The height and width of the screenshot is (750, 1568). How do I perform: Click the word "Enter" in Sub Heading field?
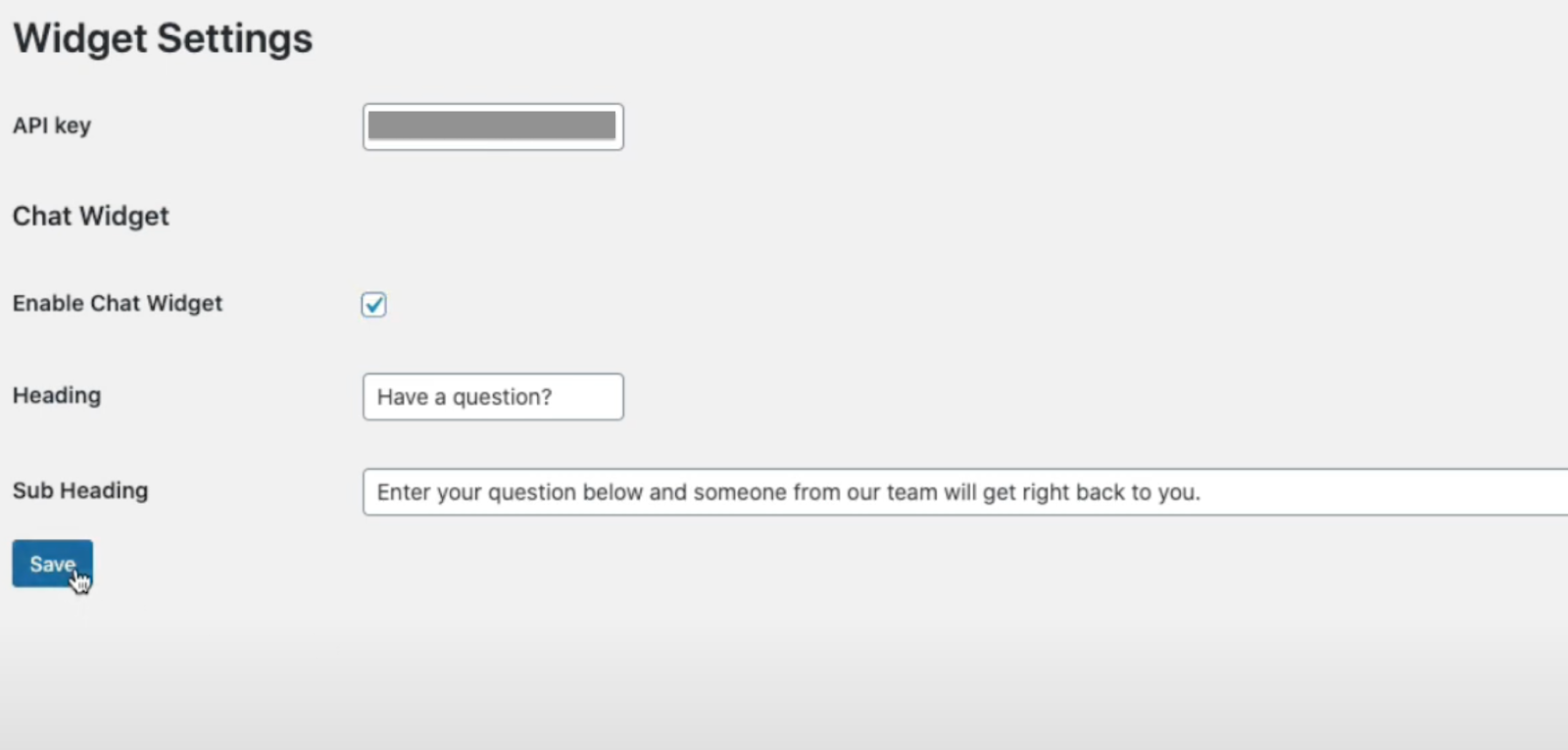(404, 492)
